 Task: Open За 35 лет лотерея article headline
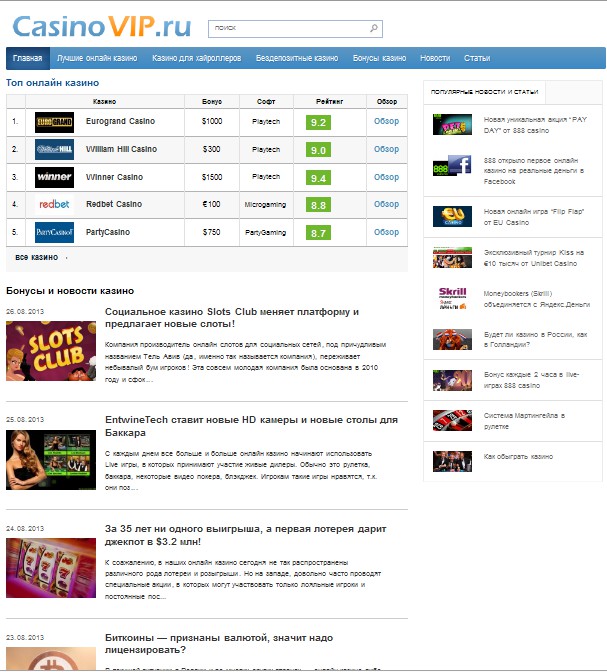pos(246,535)
